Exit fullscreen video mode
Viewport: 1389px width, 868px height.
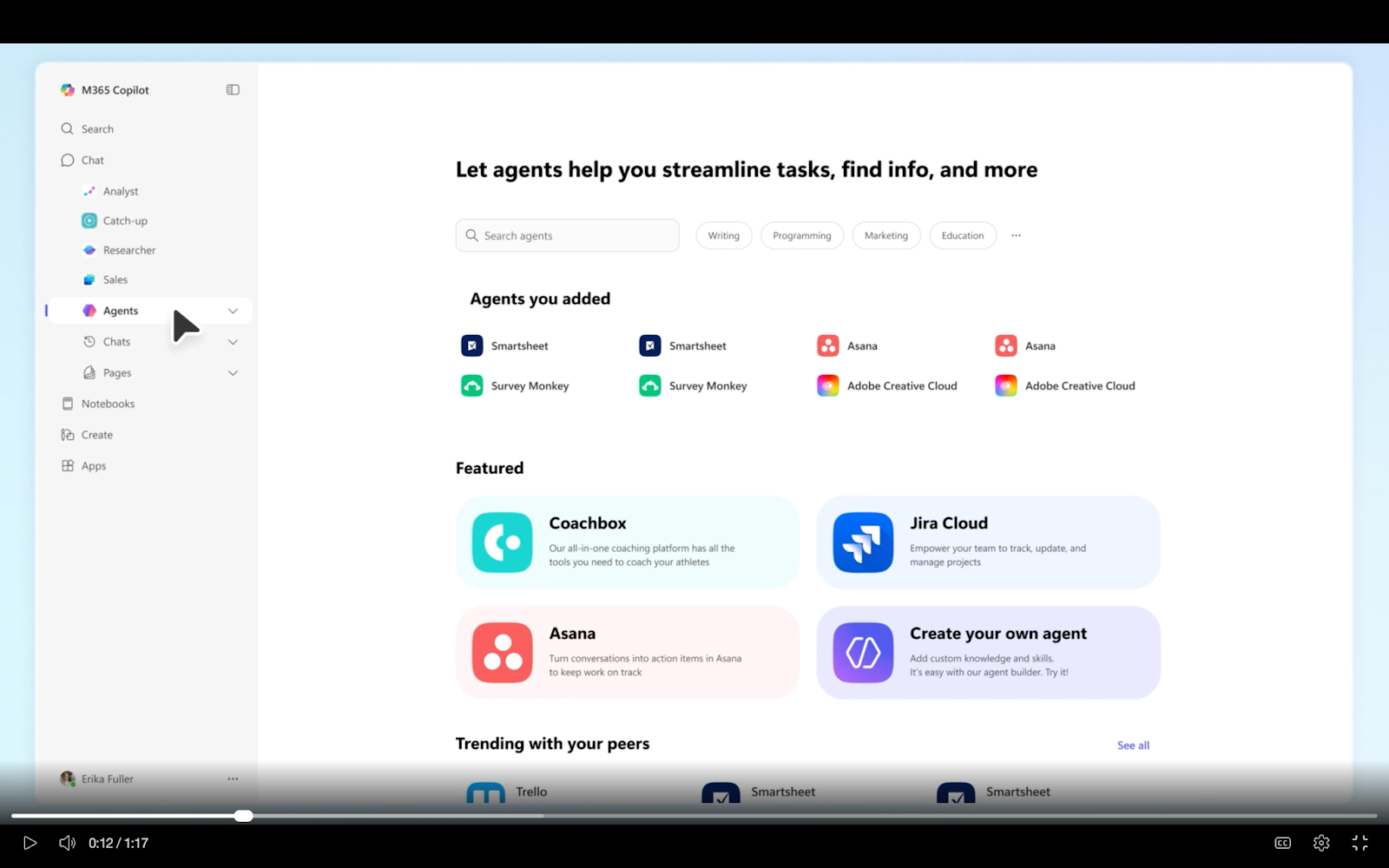click(x=1359, y=843)
